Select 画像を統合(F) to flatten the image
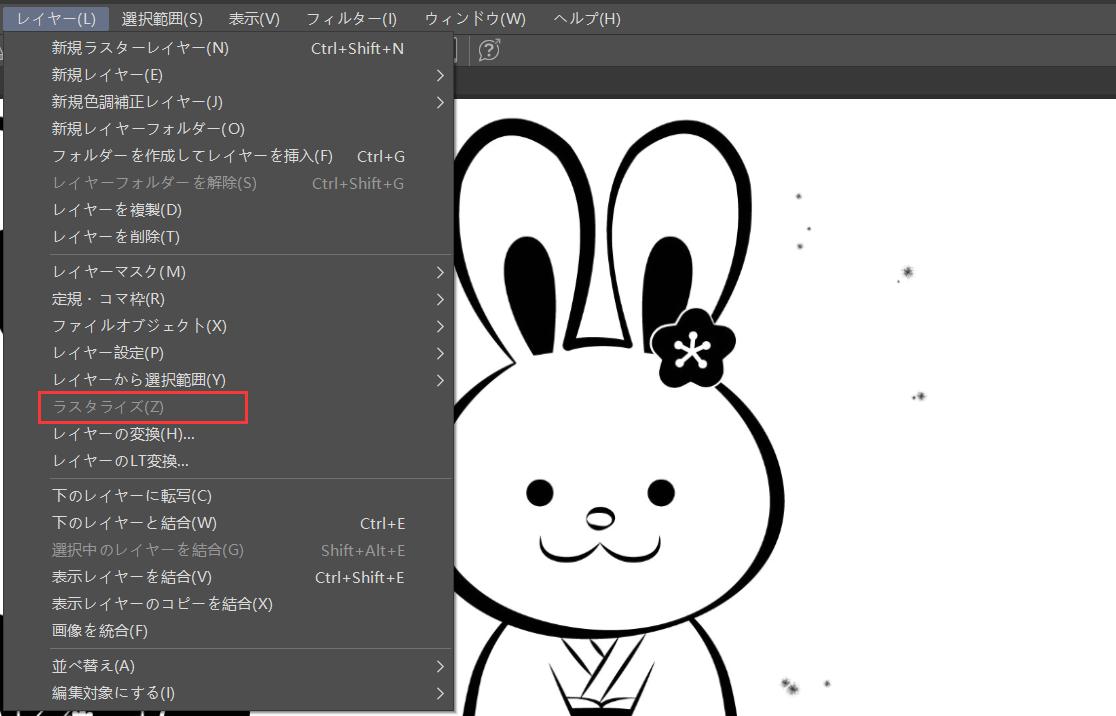Viewport: 1116px width, 716px height. (100, 631)
